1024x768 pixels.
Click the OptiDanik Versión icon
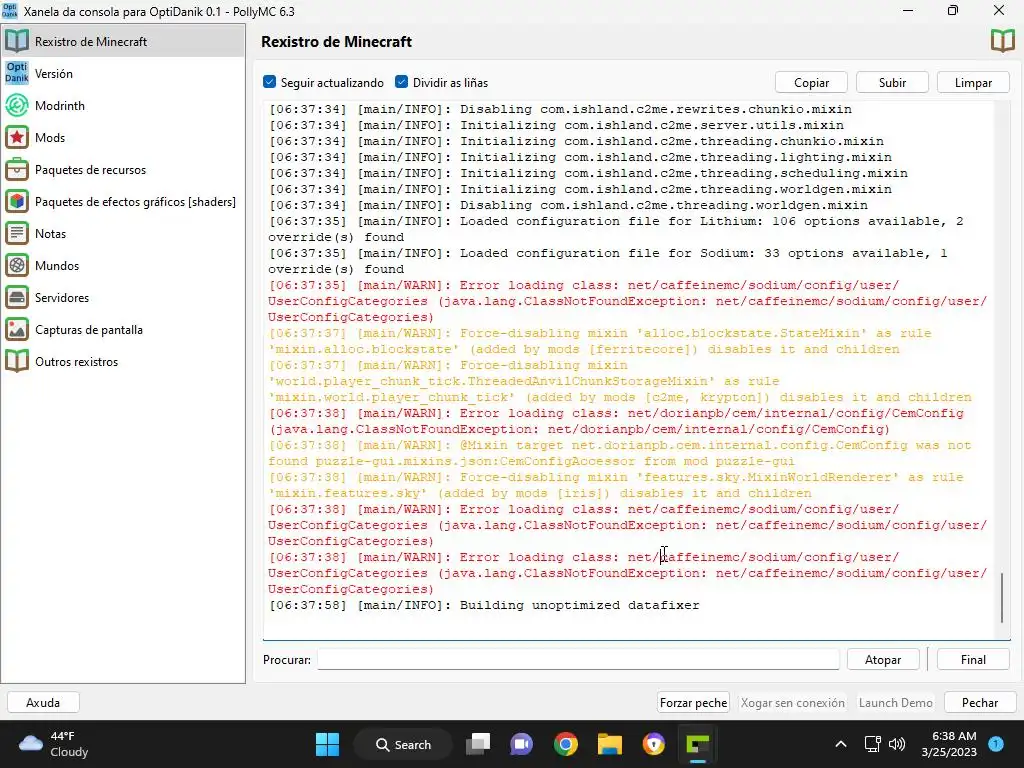pos(17,73)
